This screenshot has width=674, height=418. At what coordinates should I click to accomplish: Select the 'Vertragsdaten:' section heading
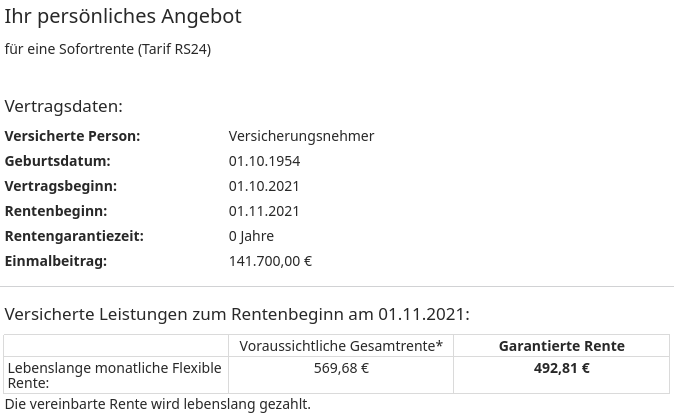coord(63,106)
